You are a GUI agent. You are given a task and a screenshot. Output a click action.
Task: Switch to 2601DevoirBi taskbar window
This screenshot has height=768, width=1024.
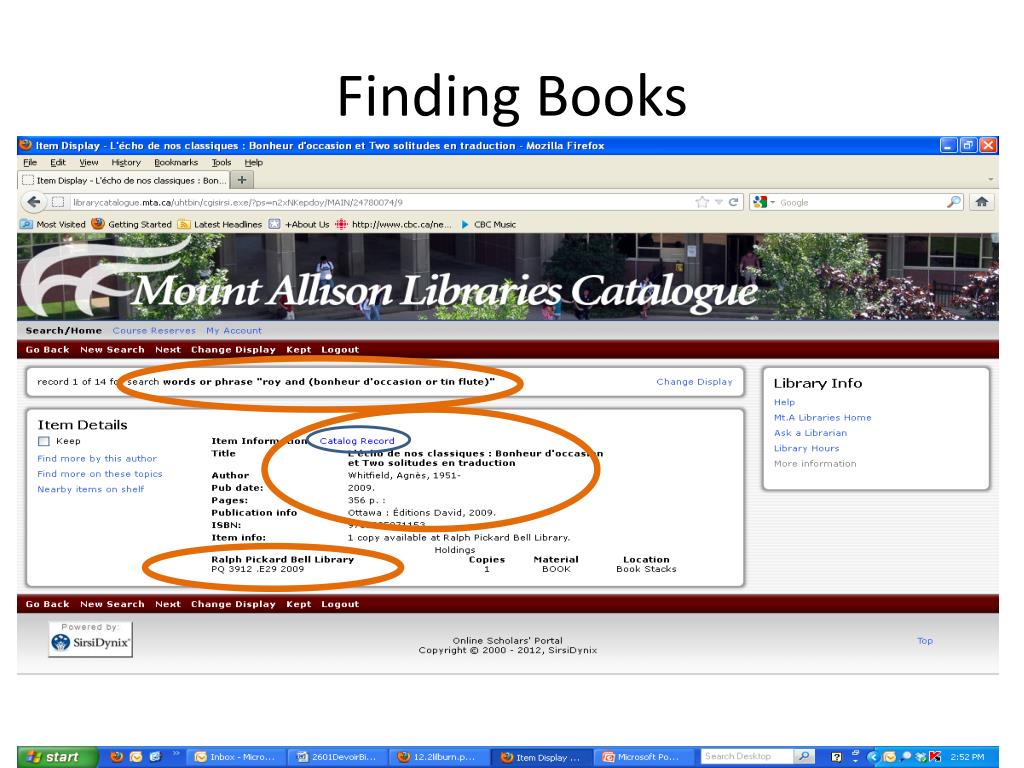pyautogui.click(x=336, y=757)
